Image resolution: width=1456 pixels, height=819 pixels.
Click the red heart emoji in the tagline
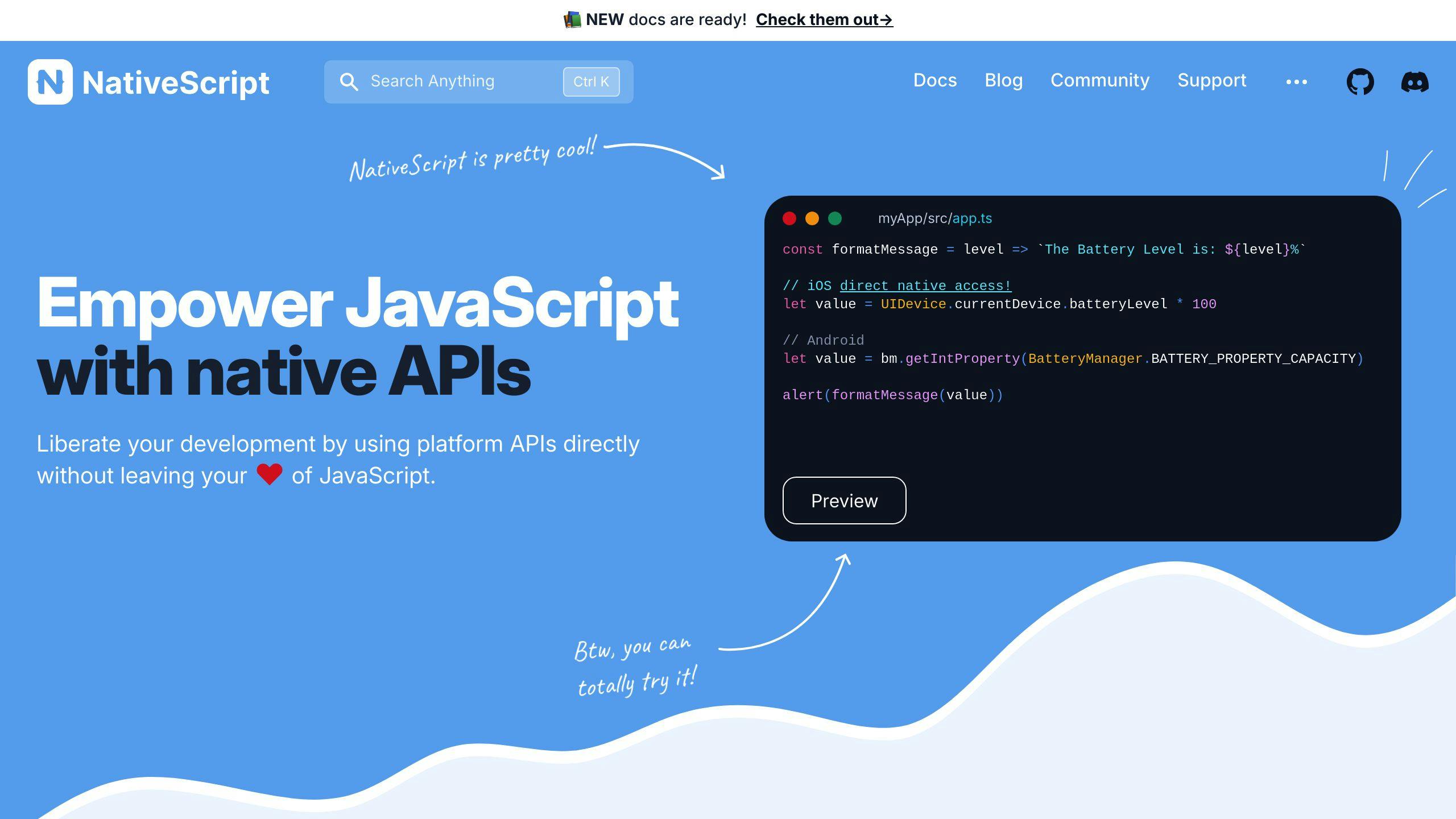(271, 474)
